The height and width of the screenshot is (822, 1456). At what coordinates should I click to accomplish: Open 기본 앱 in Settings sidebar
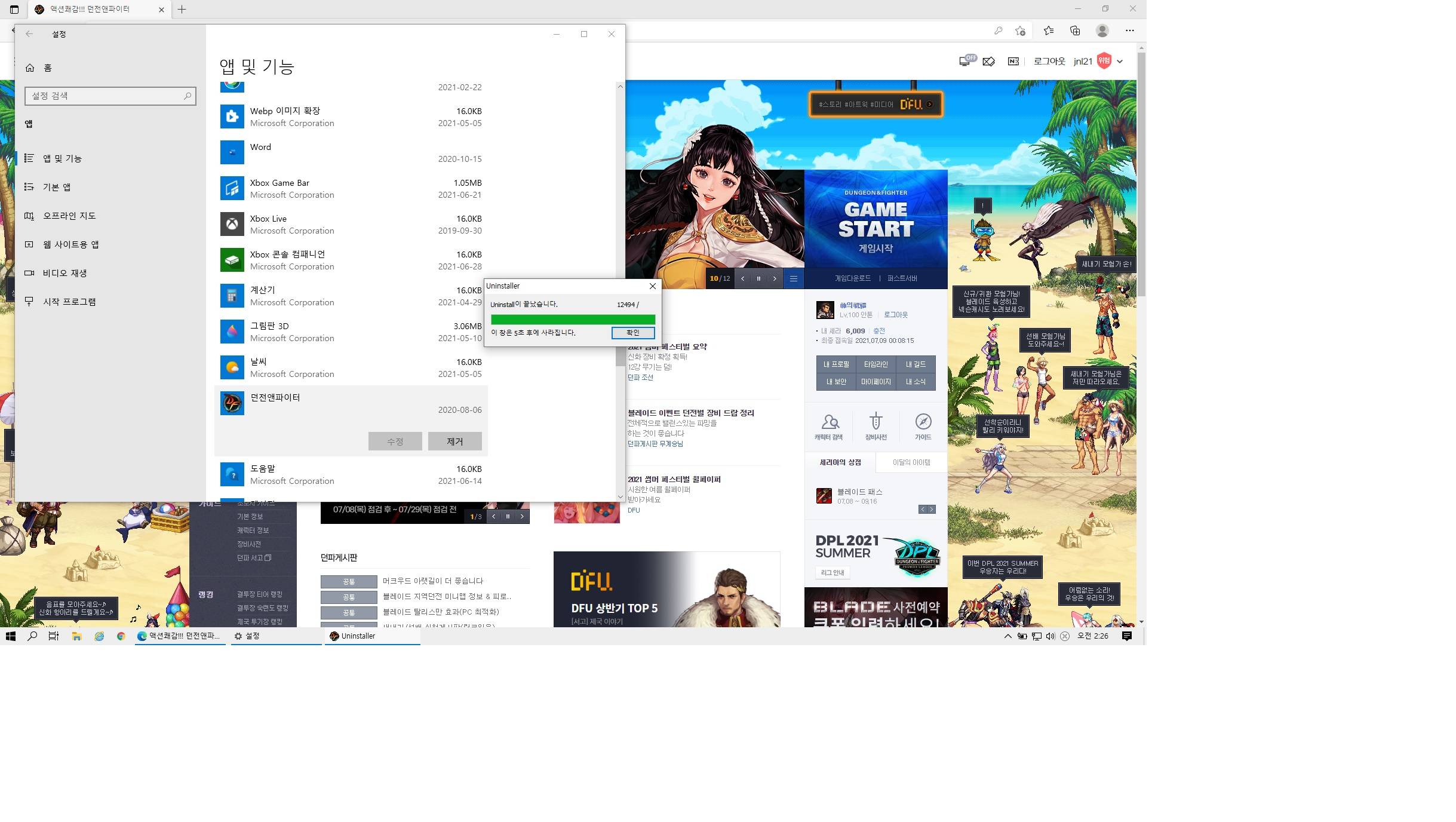click(x=110, y=187)
